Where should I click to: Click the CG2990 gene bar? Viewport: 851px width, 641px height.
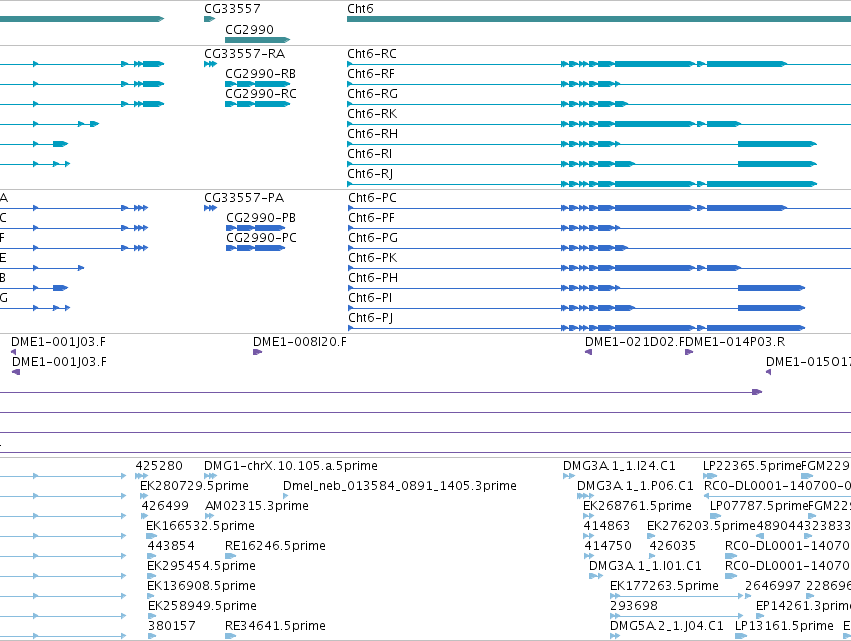click(x=257, y=40)
